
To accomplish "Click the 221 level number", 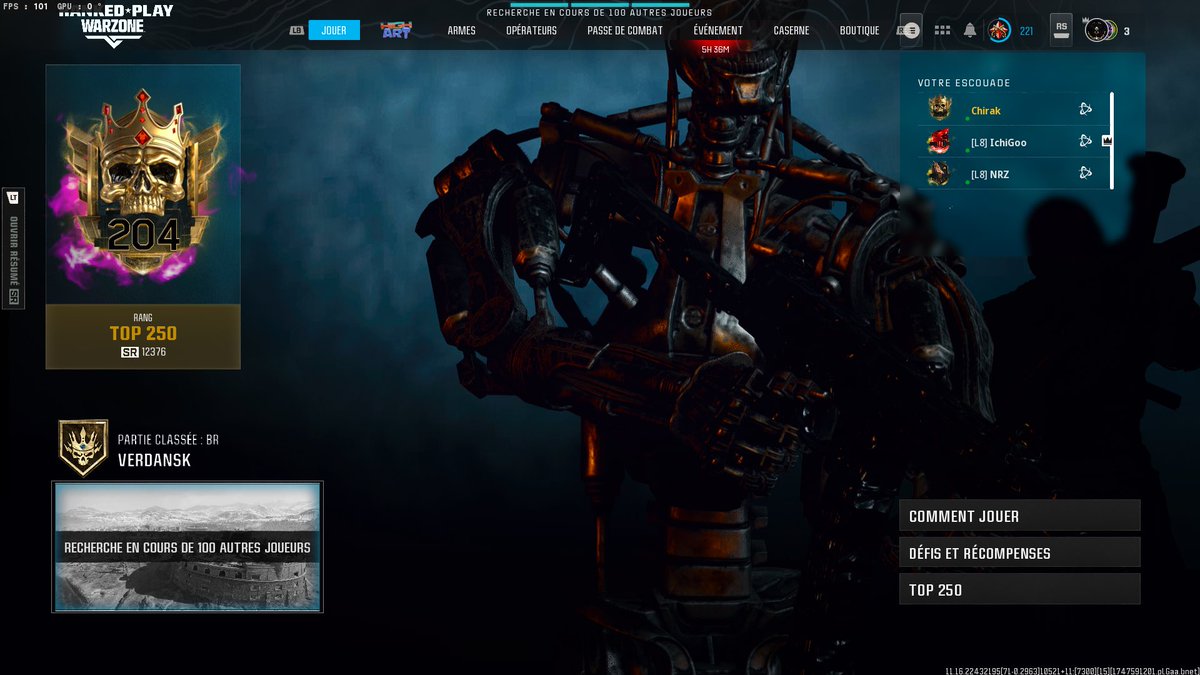I will click(x=1026, y=31).
